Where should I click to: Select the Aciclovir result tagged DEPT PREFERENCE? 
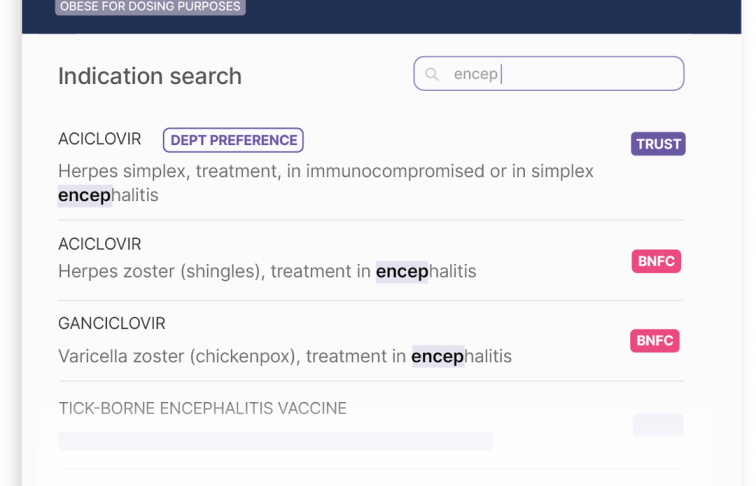(100, 140)
